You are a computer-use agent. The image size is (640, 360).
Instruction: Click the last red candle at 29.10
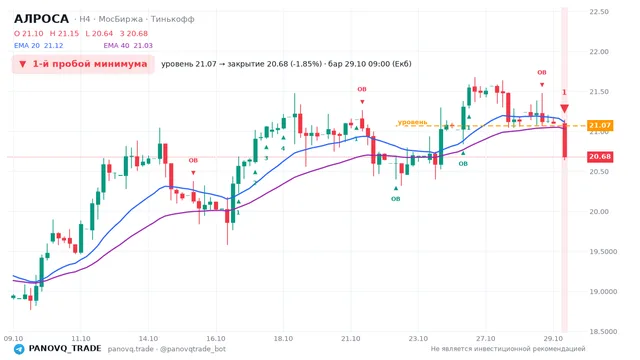(565, 141)
